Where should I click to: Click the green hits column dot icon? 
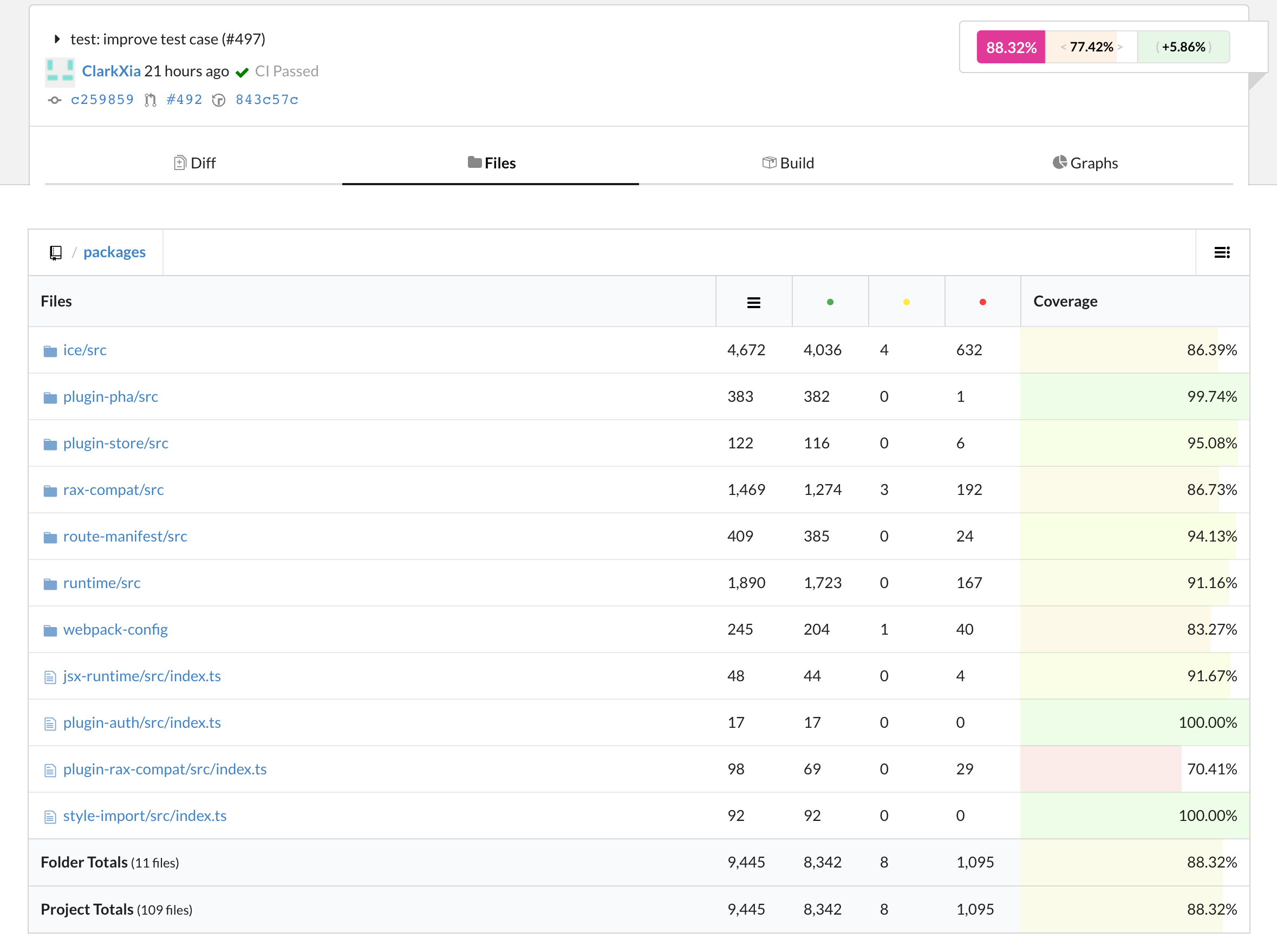(x=830, y=301)
